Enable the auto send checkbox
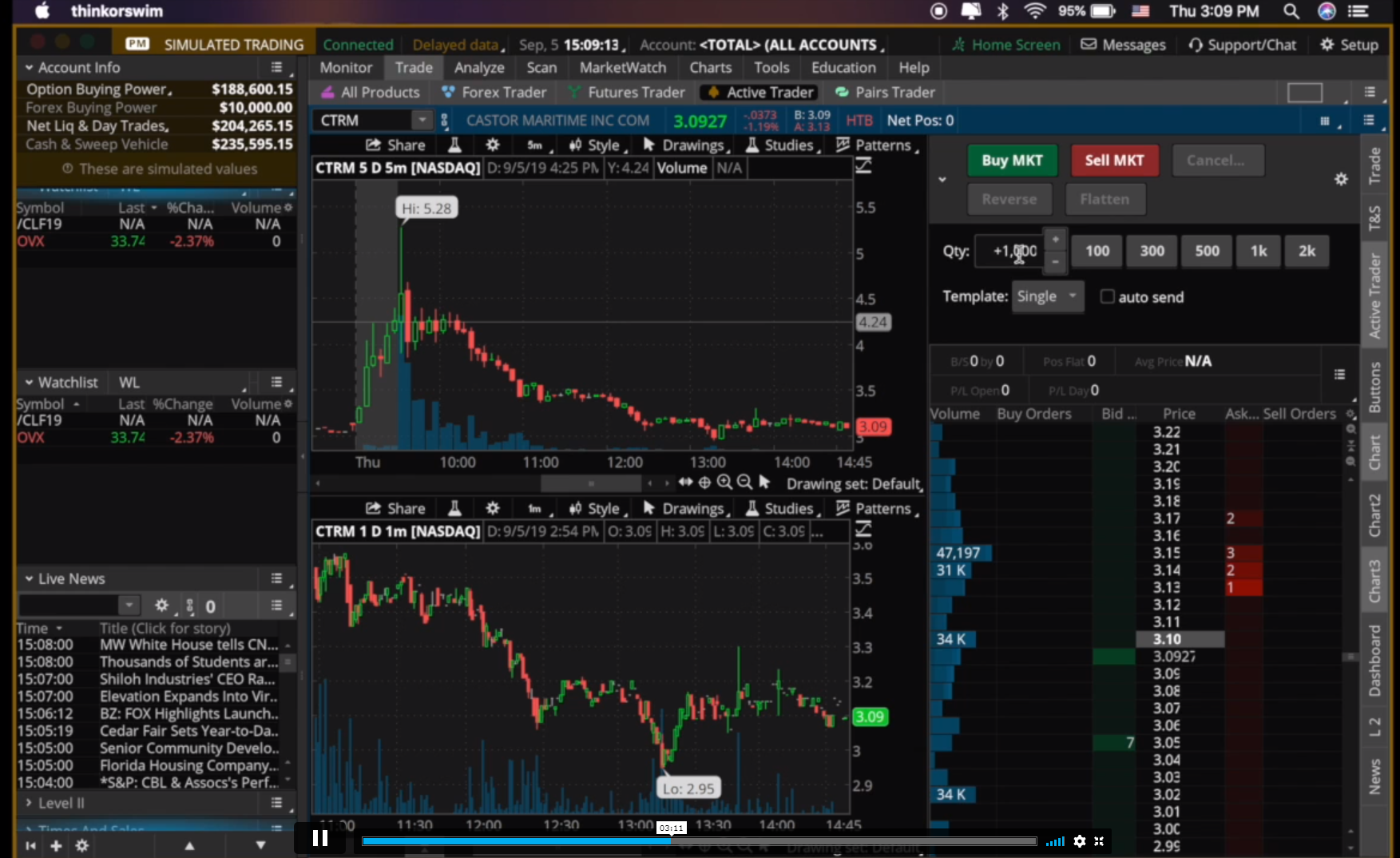This screenshot has width=1400, height=858. point(1107,296)
